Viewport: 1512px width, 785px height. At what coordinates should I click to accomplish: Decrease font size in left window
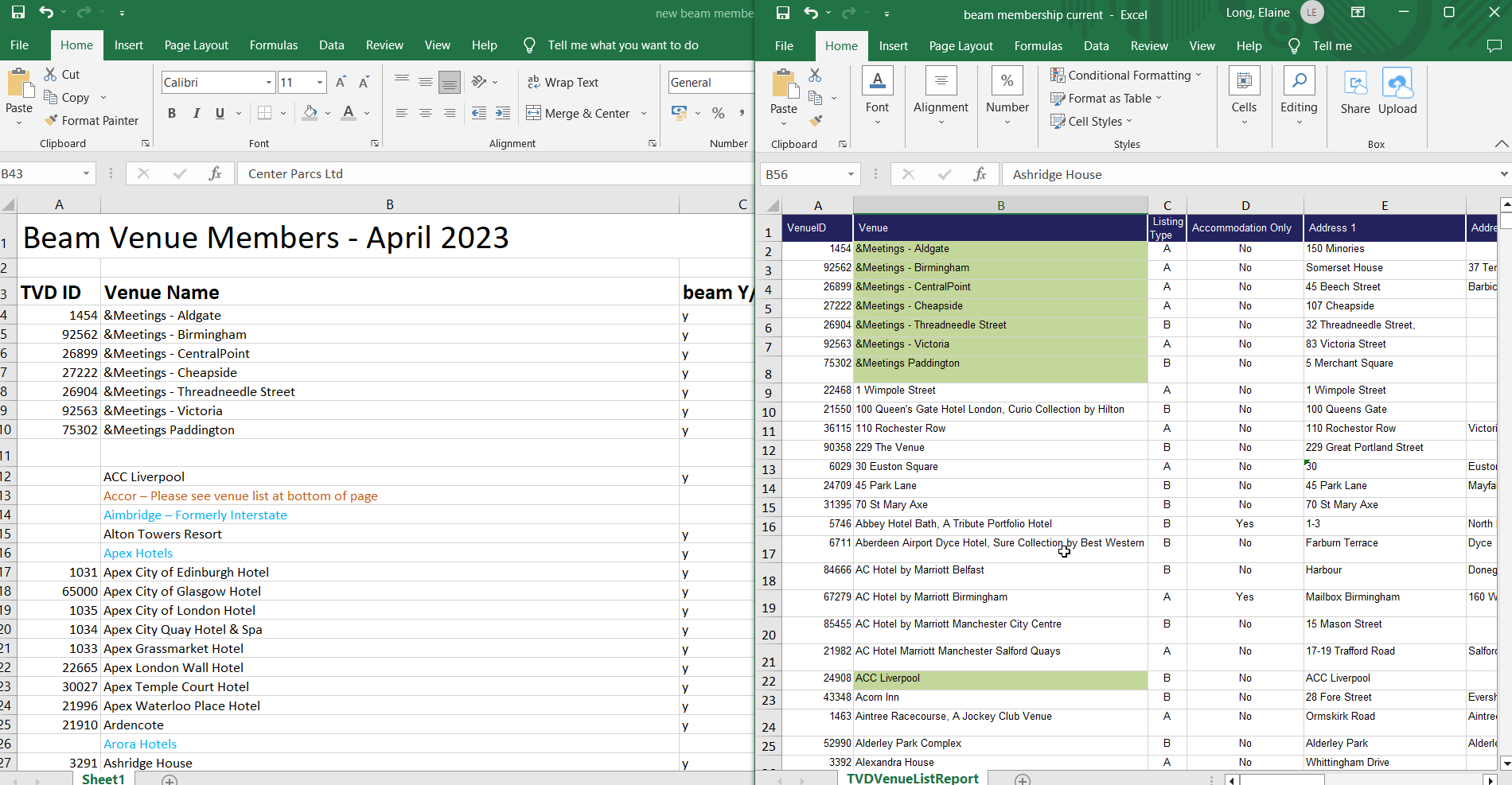click(x=364, y=82)
